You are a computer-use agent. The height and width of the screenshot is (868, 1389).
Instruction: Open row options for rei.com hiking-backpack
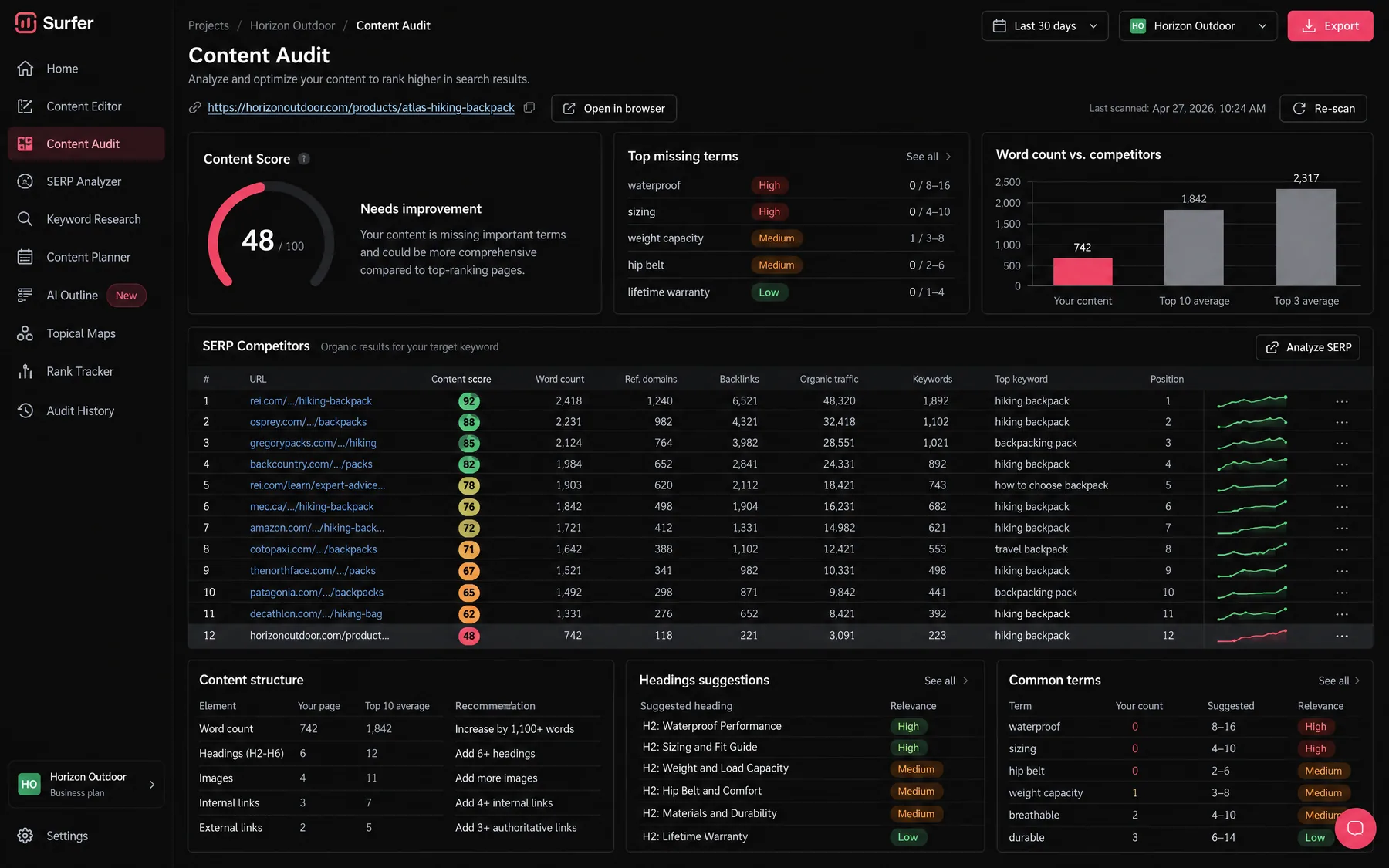[1342, 401]
